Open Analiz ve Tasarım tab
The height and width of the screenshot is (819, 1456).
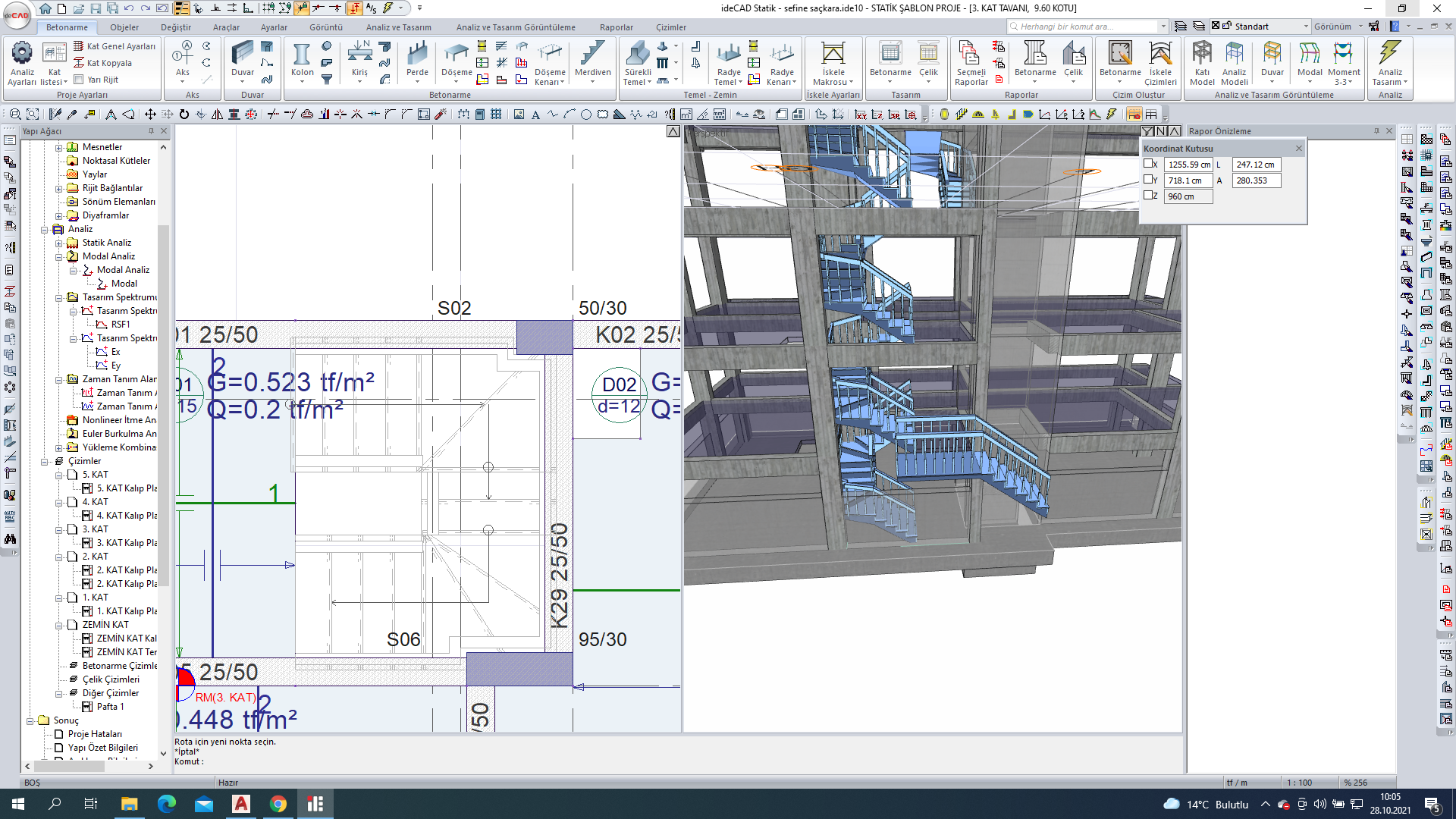click(399, 27)
